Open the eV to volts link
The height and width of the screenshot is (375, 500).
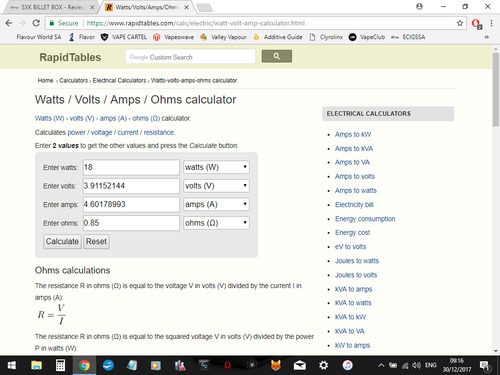(x=350, y=247)
